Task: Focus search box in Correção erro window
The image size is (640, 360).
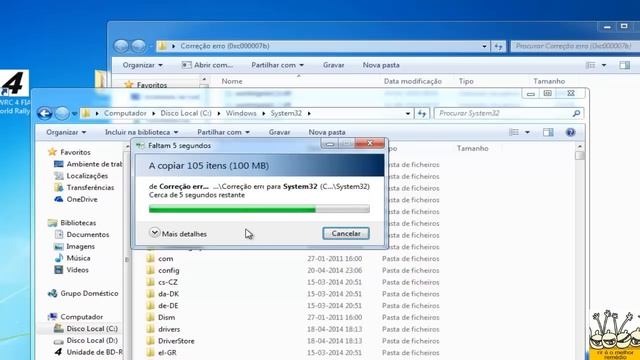Action: point(575,46)
